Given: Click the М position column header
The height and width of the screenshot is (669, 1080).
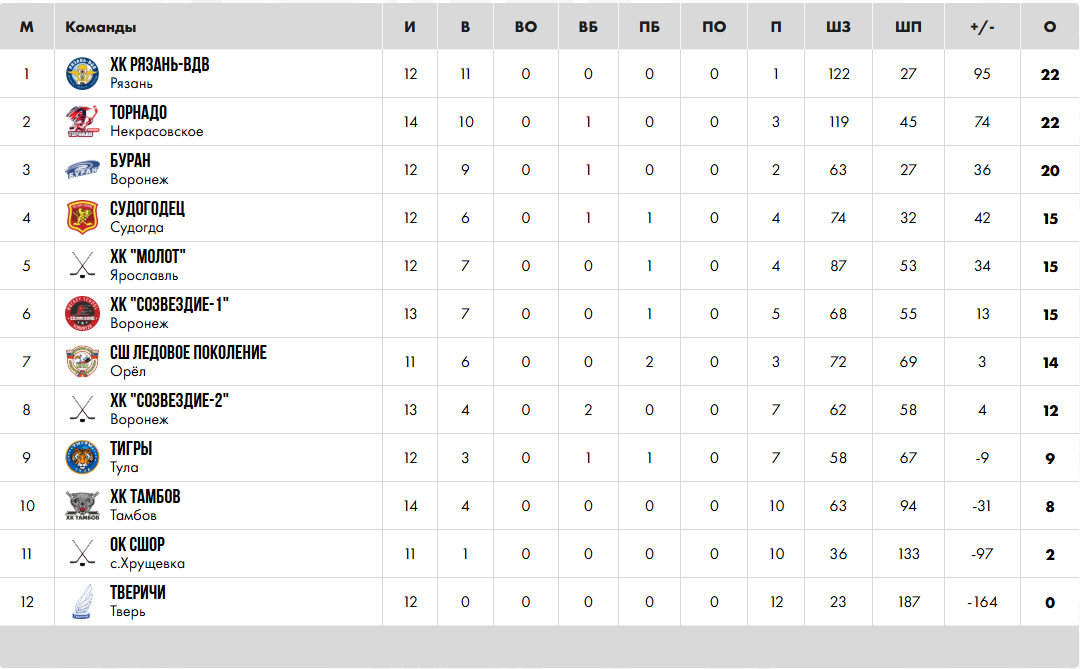Looking at the screenshot, I should 27,27.
